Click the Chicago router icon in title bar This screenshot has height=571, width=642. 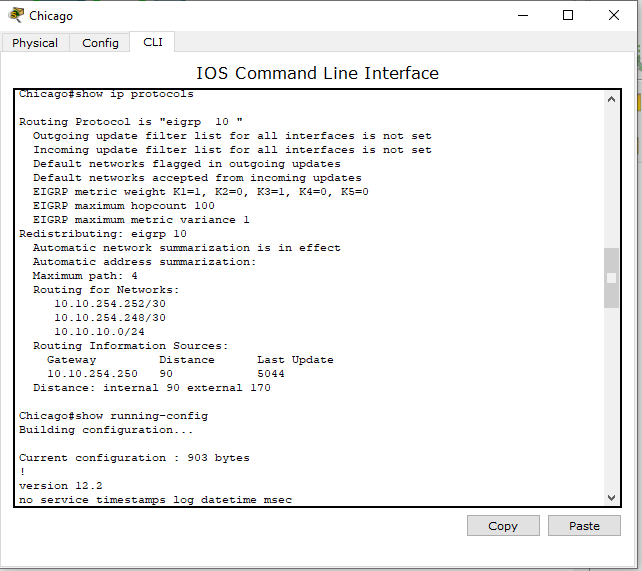16,15
